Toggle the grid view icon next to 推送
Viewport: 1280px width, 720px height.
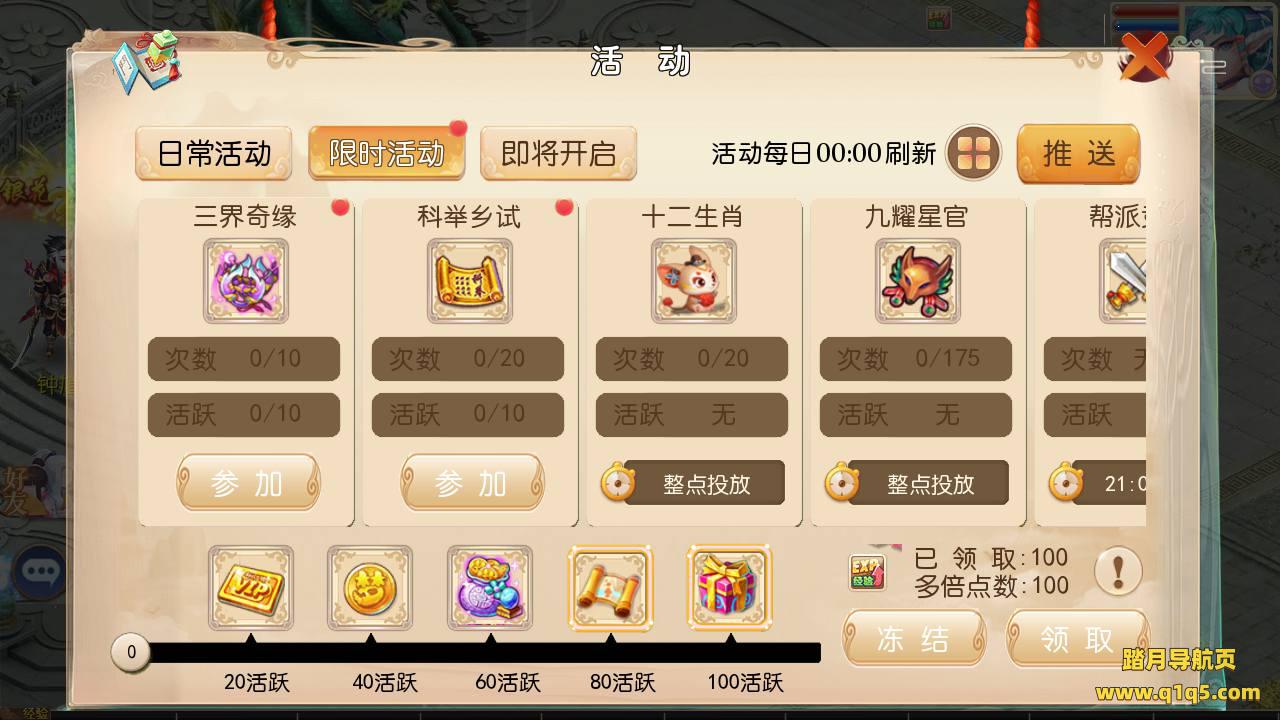(x=974, y=153)
